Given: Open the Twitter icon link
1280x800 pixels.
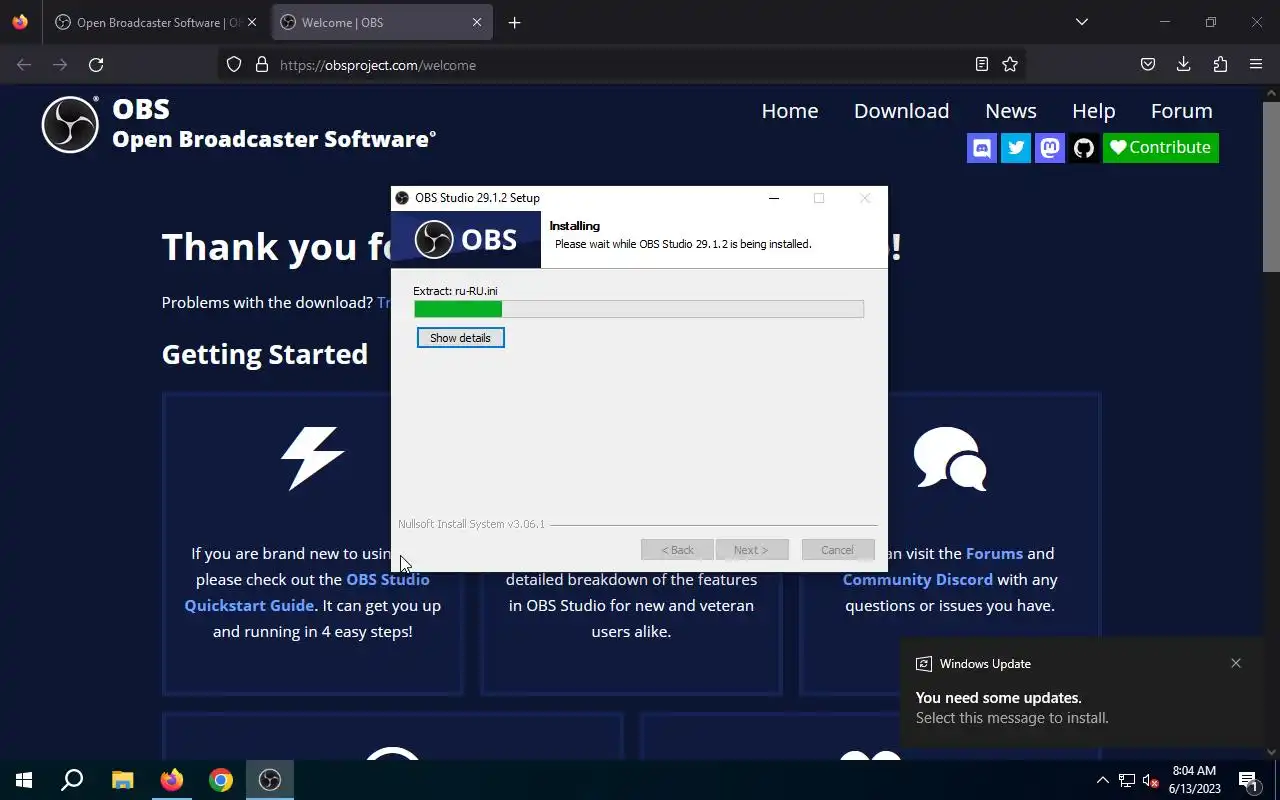Looking at the screenshot, I should (1016, 148).
